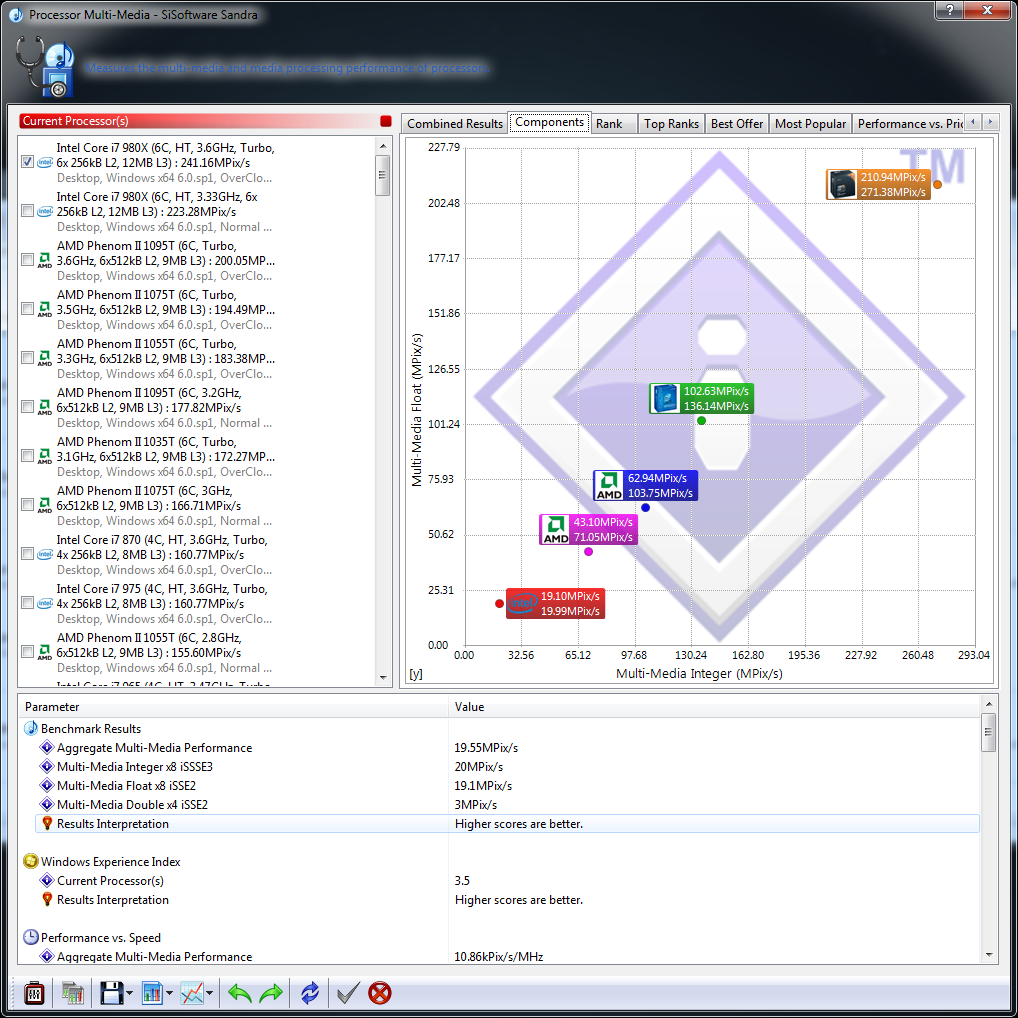Click the line graph options icon
The image size is (1018, 1018).
pyautogui.click(x=192, y=993)
